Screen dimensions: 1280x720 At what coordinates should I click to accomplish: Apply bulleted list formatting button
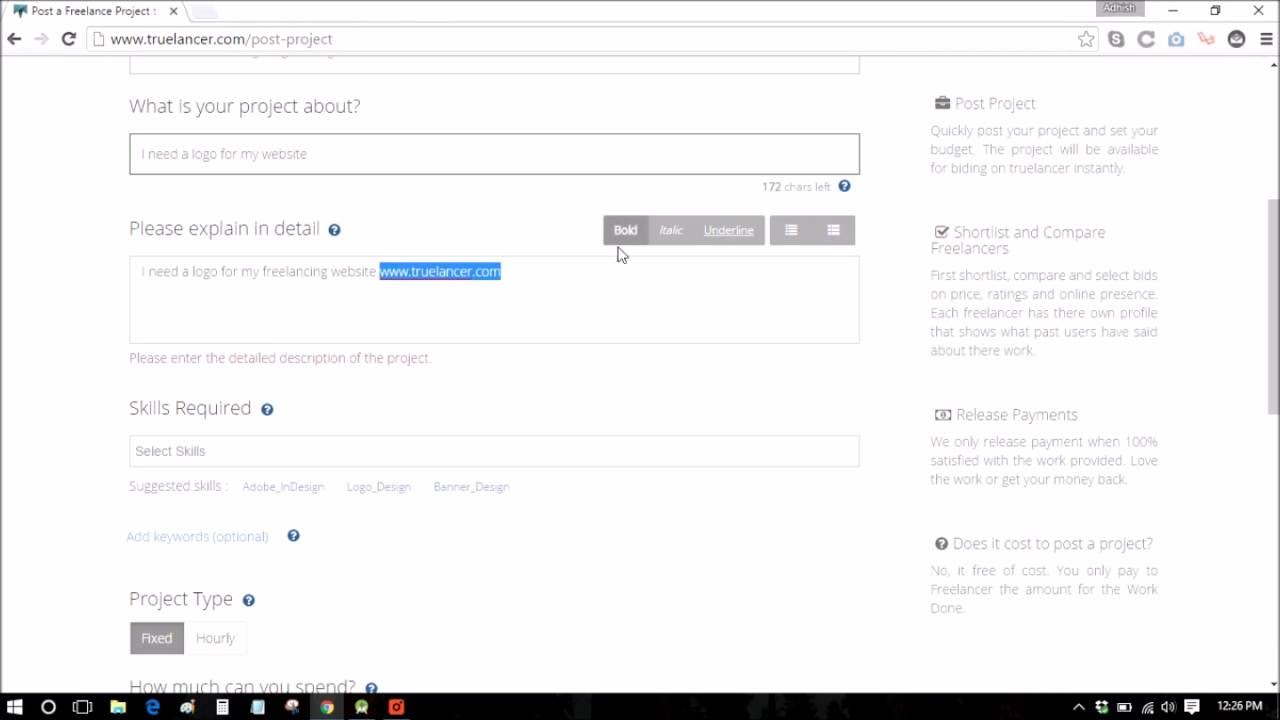[x=791, y=230]
